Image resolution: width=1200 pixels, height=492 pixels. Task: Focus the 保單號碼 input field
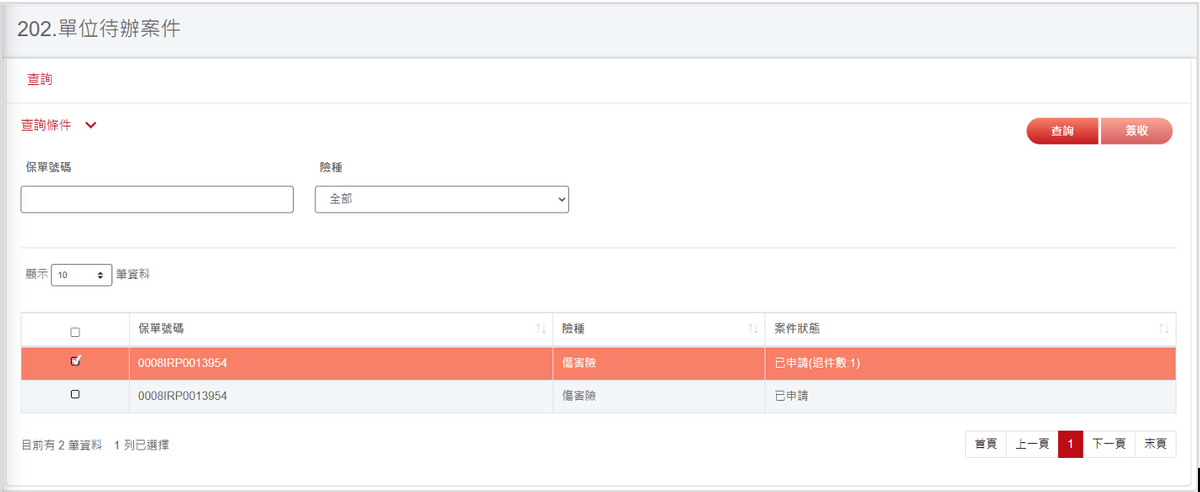click(x=157, y=199)
